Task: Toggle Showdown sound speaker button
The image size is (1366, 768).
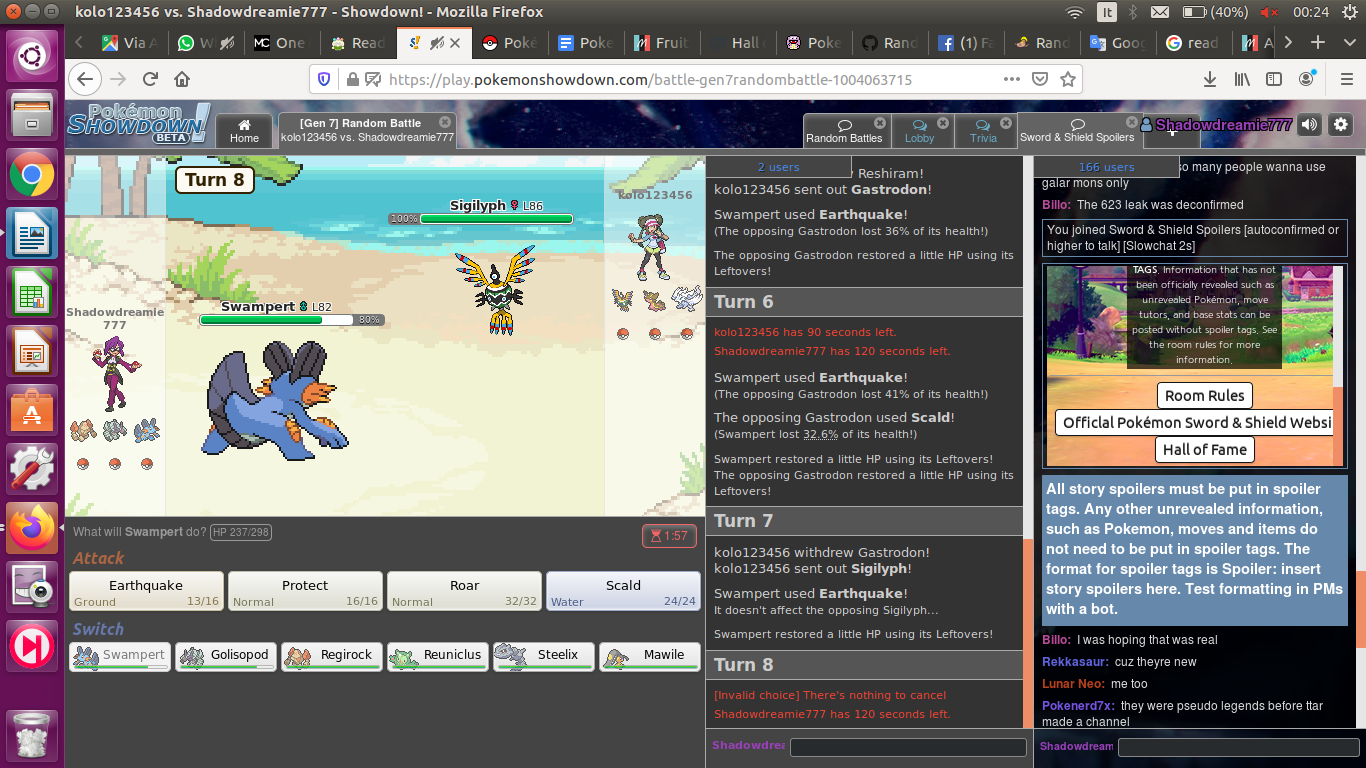Action: tap(1309, 125)
